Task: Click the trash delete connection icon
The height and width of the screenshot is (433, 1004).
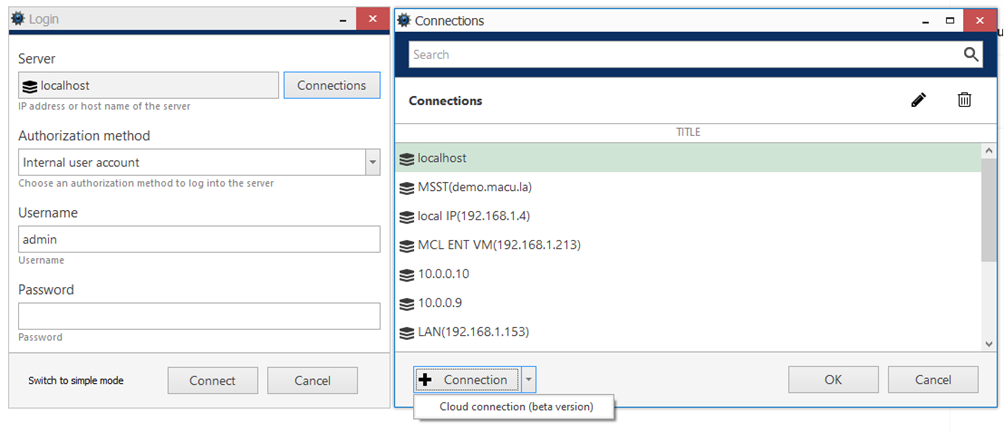Action: pyautogui.click(x=964, y=100)
